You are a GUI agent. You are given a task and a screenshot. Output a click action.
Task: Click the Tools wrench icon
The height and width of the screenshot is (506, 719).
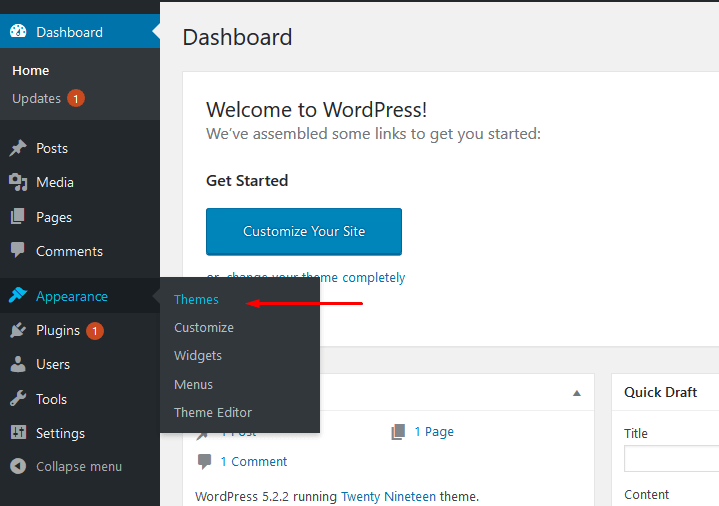click(x=18, y=399)
